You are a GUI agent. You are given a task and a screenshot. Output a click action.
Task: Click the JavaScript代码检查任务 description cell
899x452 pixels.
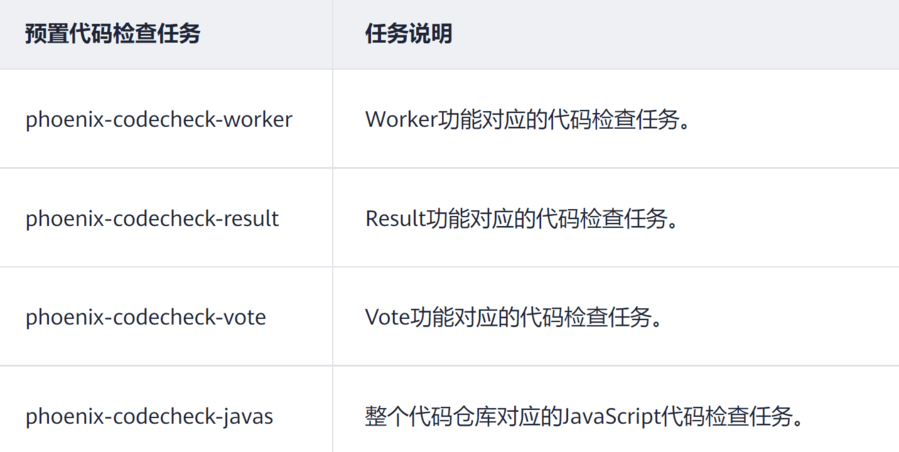coord(585,416)
